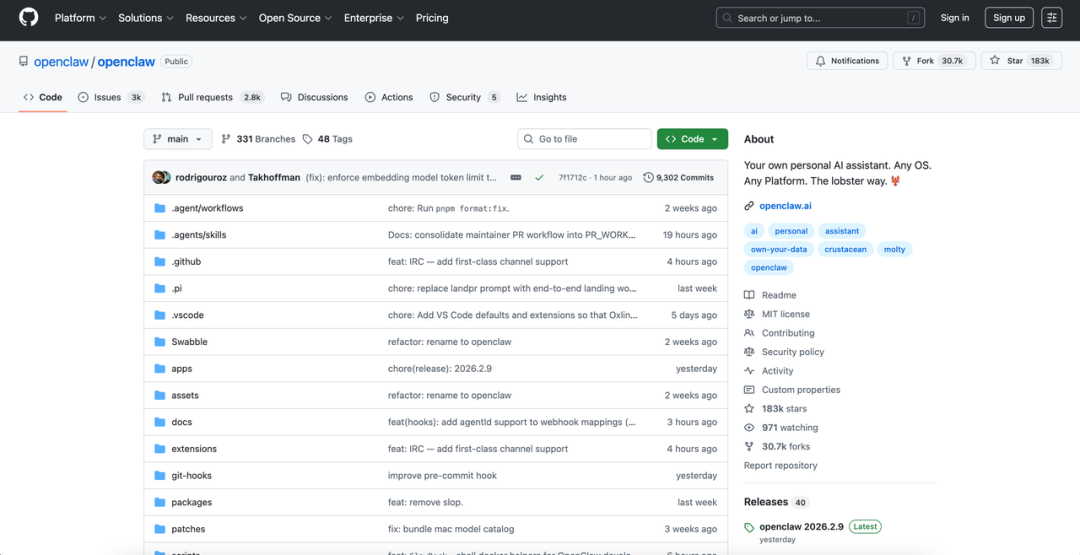The image size is (1080, 555).
Task: Go to the Actions tab
Action: point(389,97)
